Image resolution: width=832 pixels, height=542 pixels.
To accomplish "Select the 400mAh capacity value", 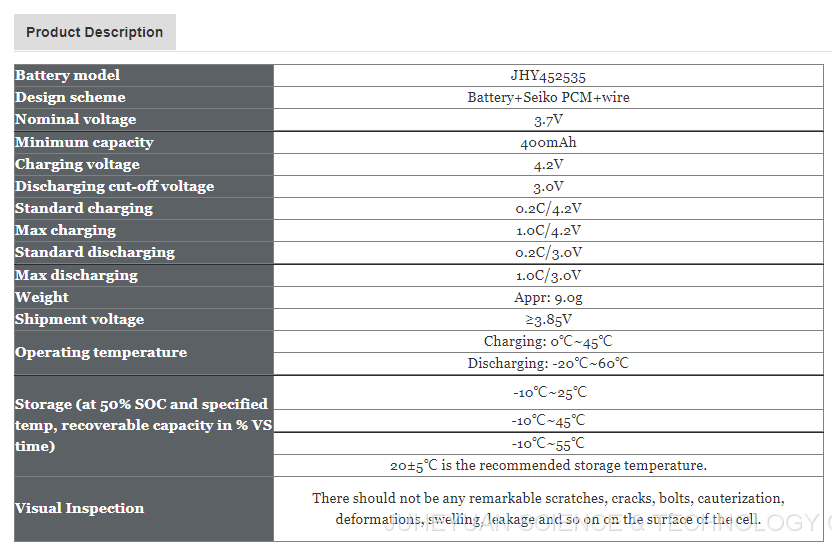I will pos(548,142).
